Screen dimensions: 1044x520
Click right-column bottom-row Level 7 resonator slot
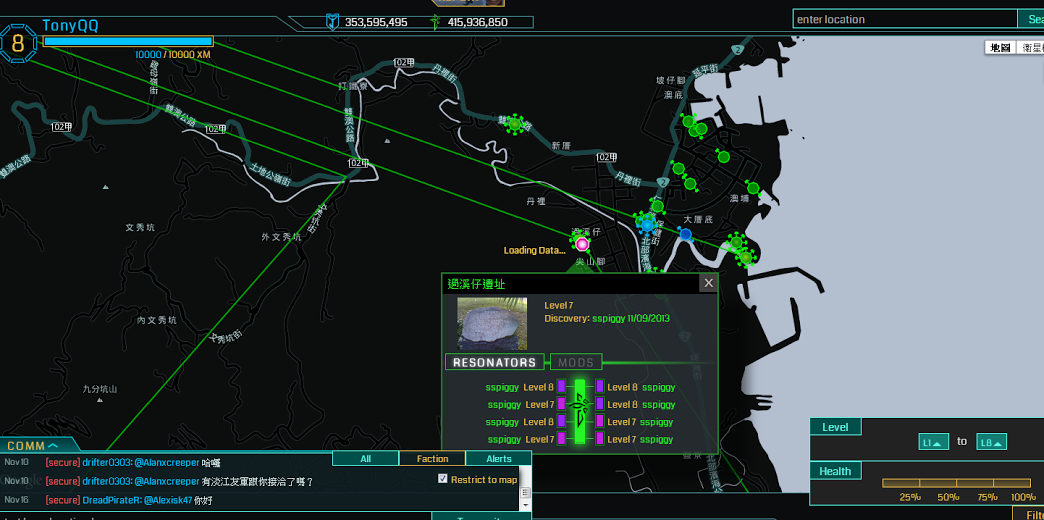pyautogui.click(x=600, y=439)
